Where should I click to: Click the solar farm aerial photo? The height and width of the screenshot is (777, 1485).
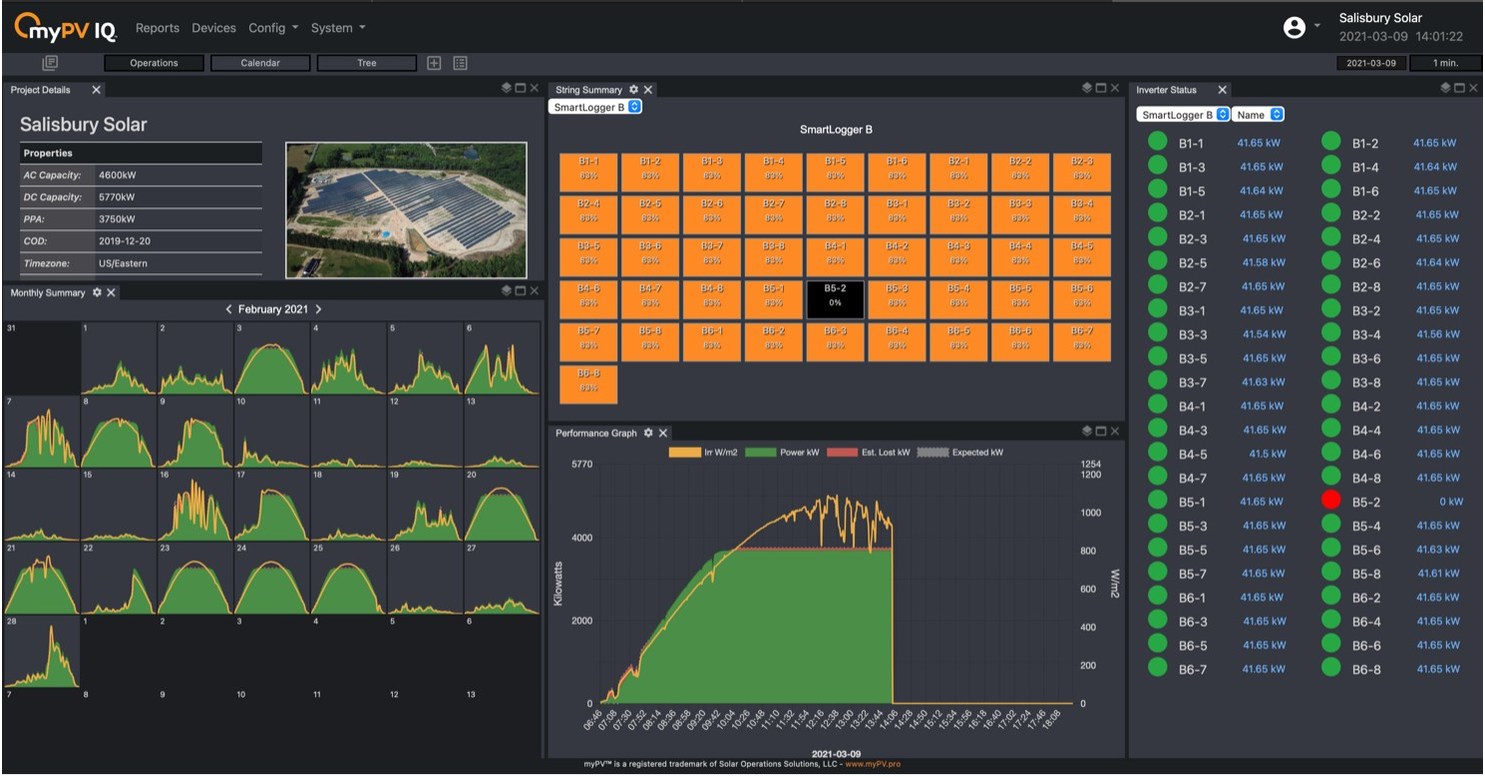pyautogui.click(x=406, y=210)
